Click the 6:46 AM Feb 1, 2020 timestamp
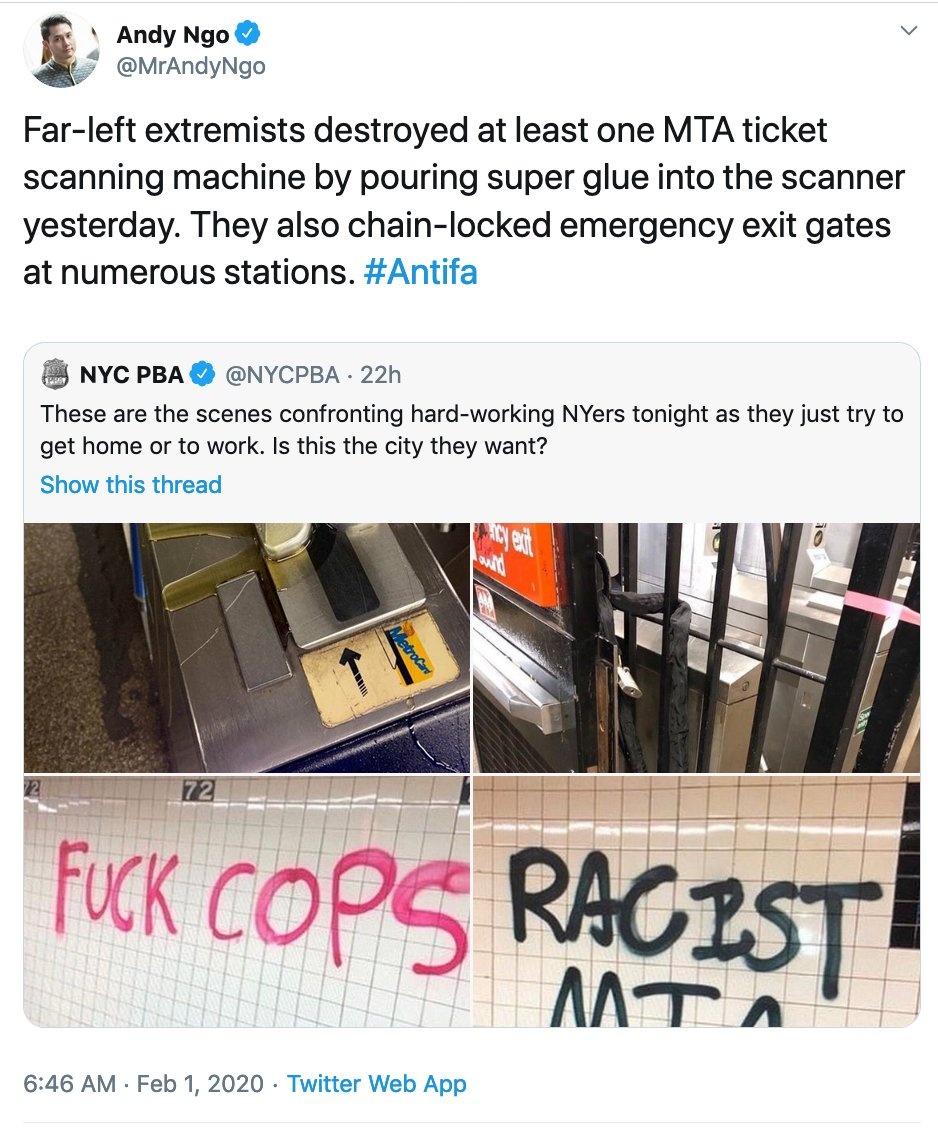The image size is (938, 1132). [144, 1084]
